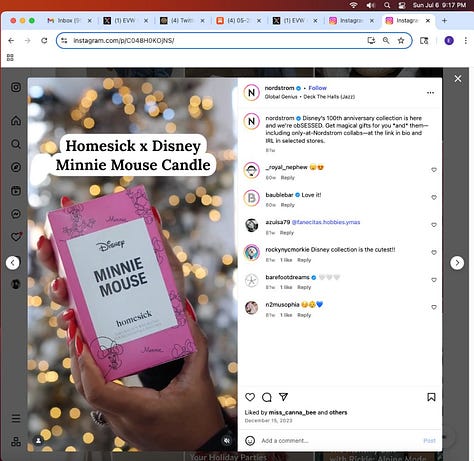Screen dimensions: 474x461
Task: Reload the page
Action: [44, 41]
